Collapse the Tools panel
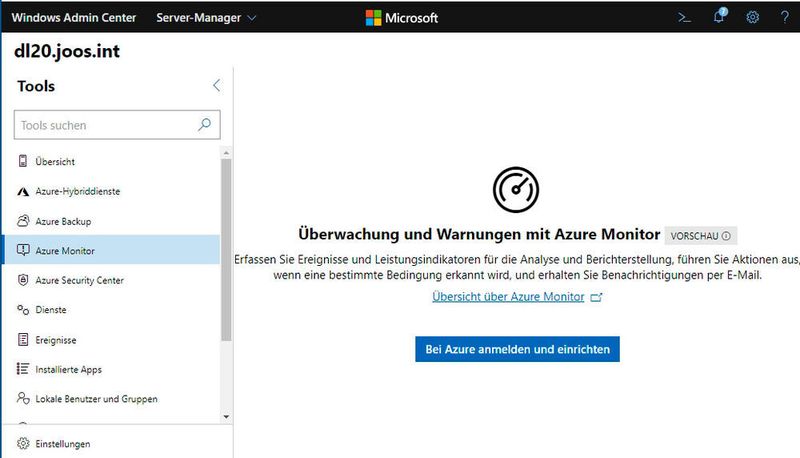This screenshot has height=458, width=800. (216, 85)
